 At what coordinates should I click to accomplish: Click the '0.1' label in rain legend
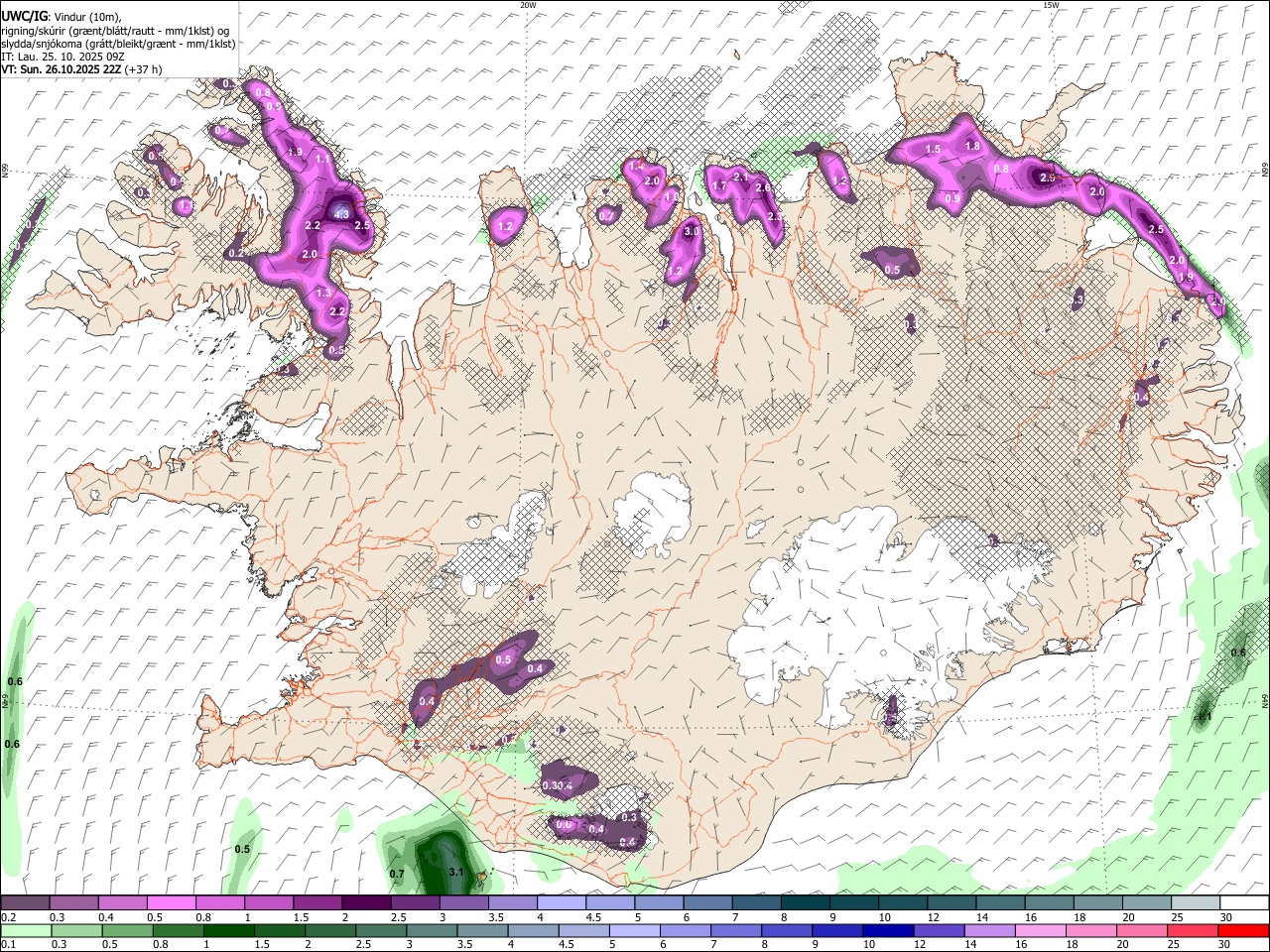point(8,944)
